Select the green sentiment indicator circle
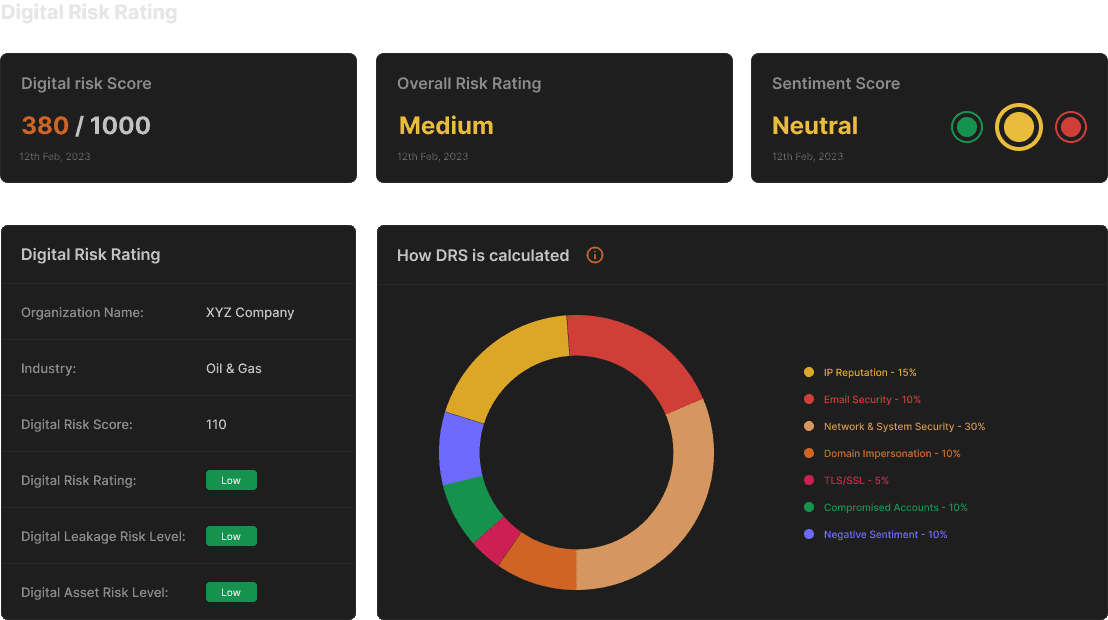 [x=967, y=127]
